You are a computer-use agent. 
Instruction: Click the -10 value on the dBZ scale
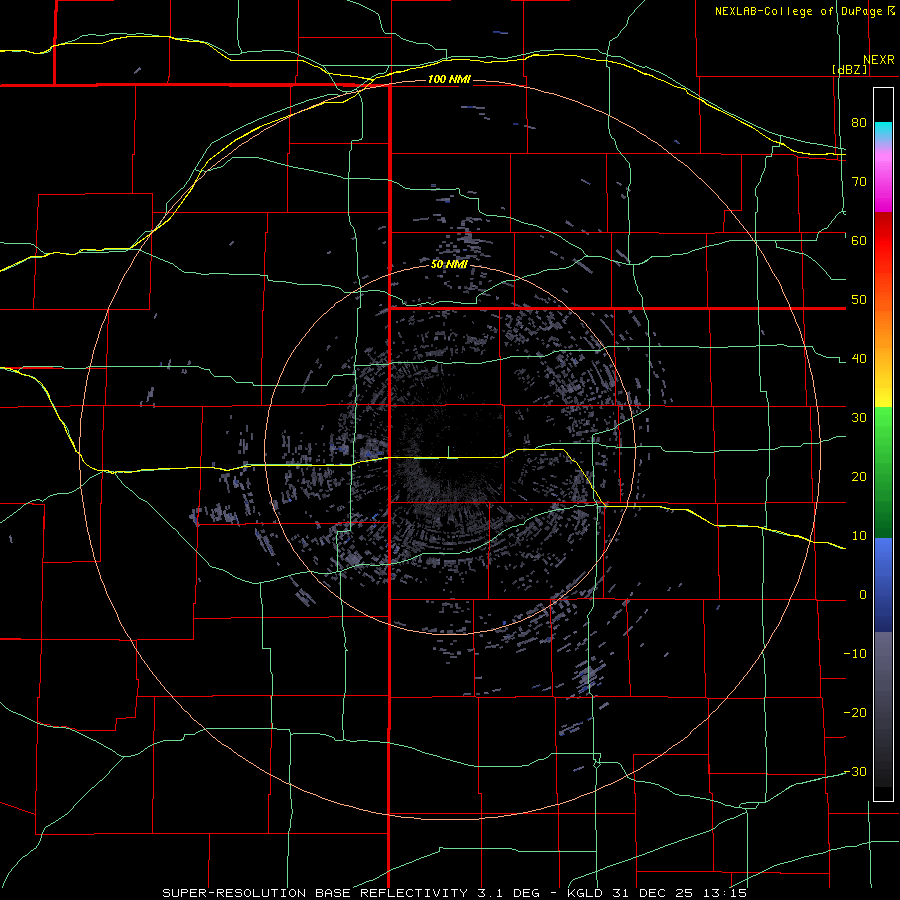(x=855, y=654)
